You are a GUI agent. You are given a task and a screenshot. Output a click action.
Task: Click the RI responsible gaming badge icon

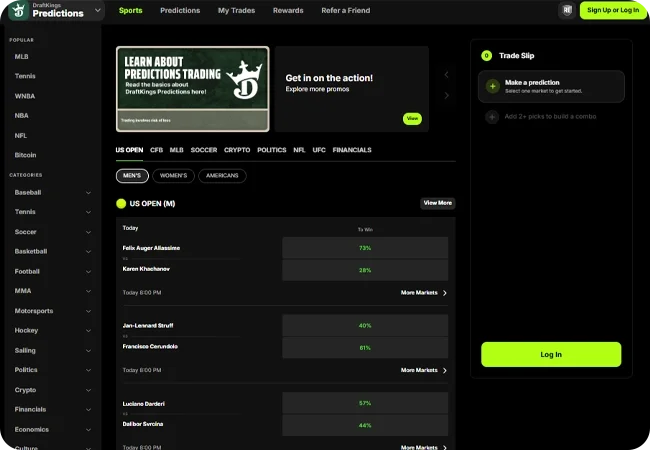pos(567,10)
